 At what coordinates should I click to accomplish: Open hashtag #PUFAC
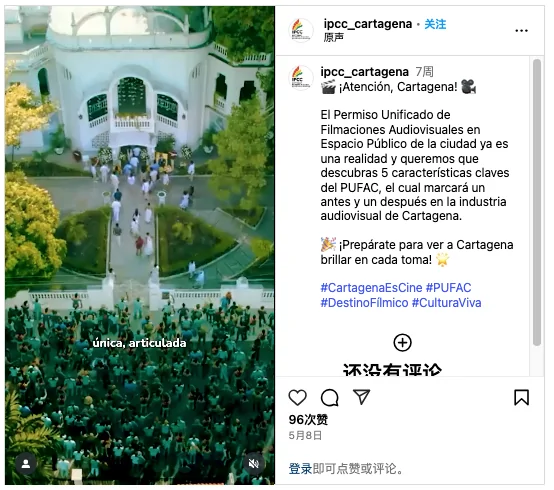pyautogui.click(x=448, y=288)
